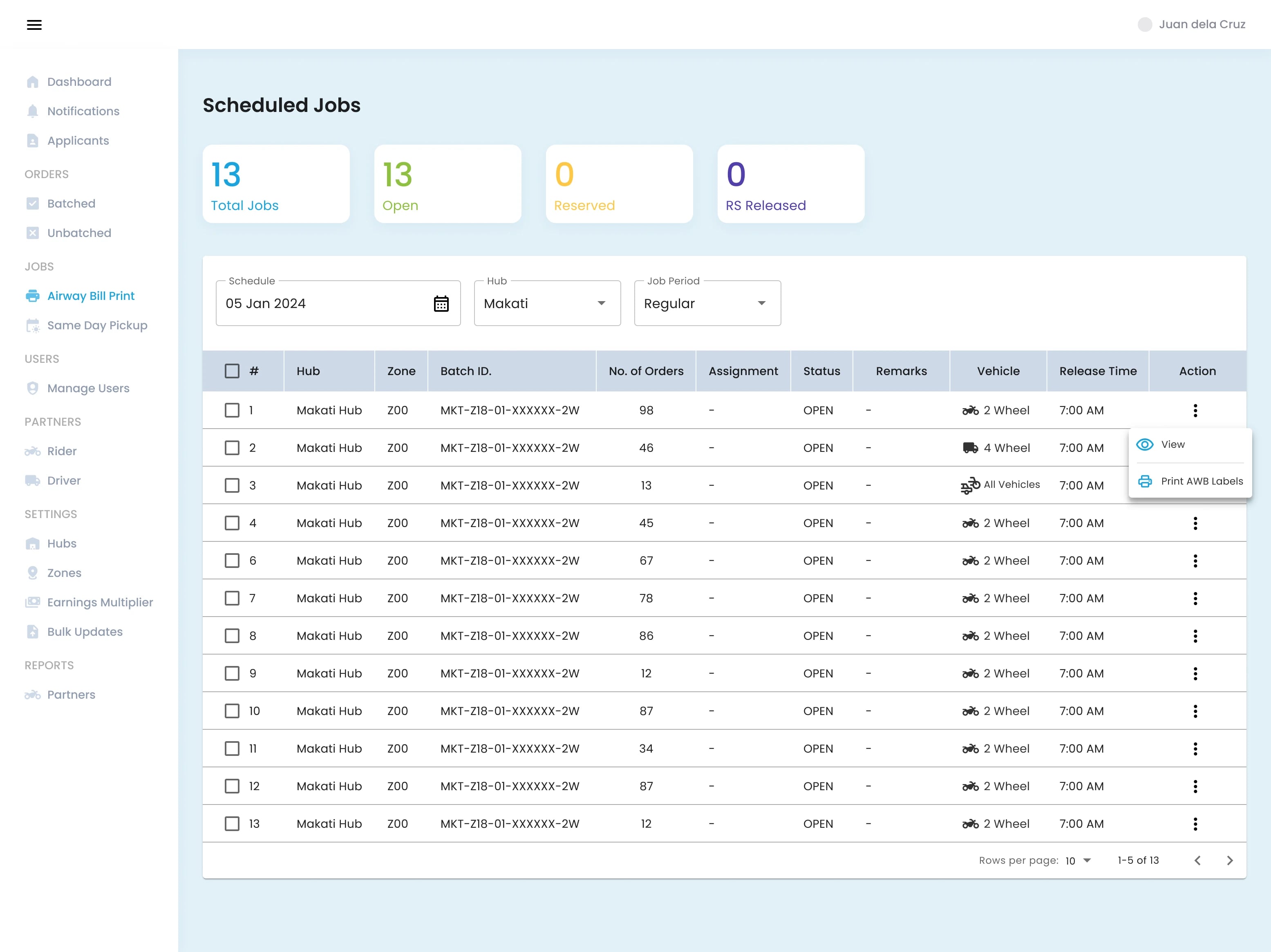
Task: Click the Total Jobs summary card
Action: 276,184
